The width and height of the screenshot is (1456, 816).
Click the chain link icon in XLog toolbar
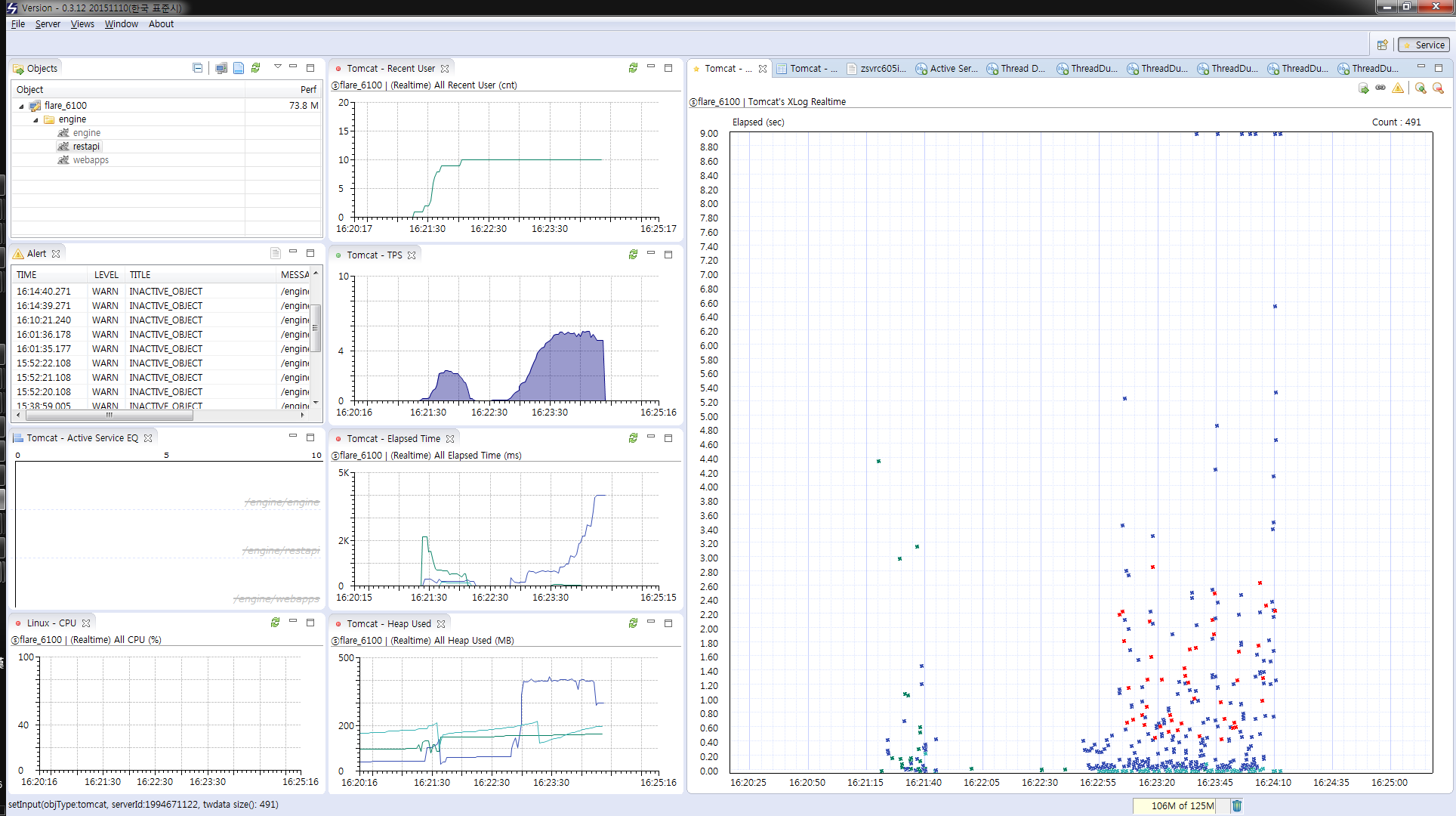(1380, 88)
